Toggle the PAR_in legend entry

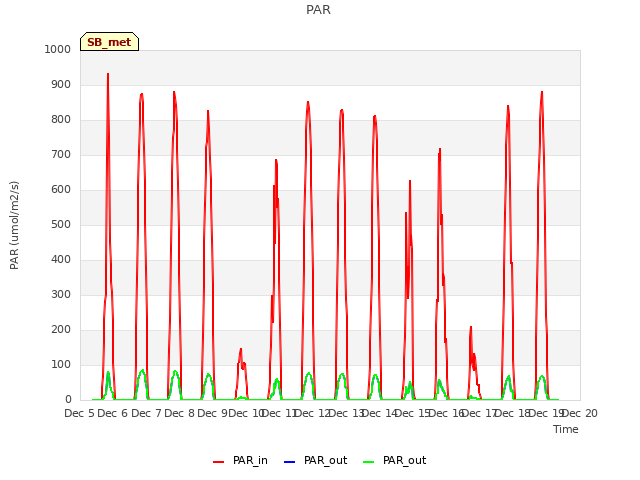(240, 461)
